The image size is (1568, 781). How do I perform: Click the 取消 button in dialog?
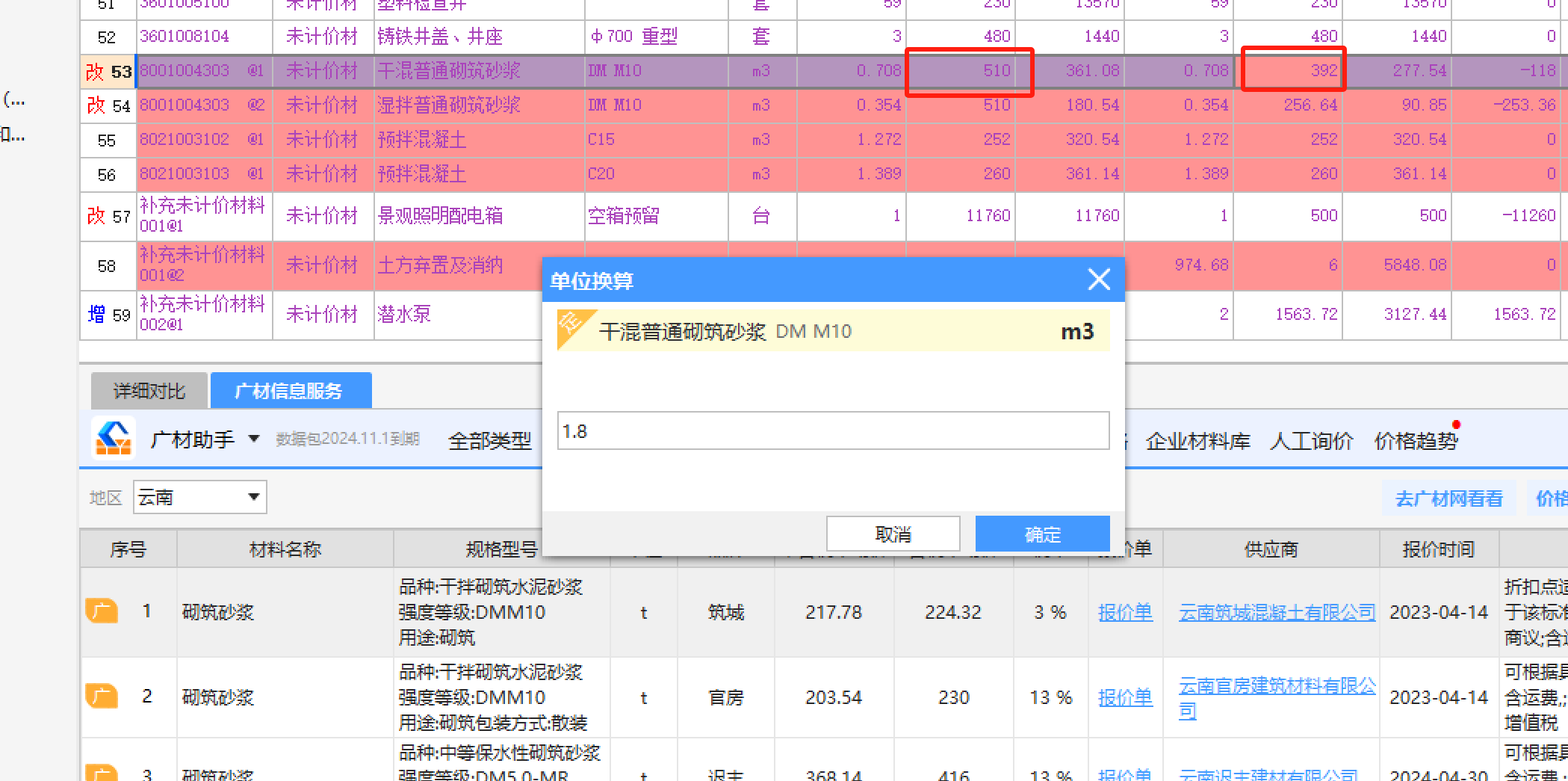click(893, 534)
